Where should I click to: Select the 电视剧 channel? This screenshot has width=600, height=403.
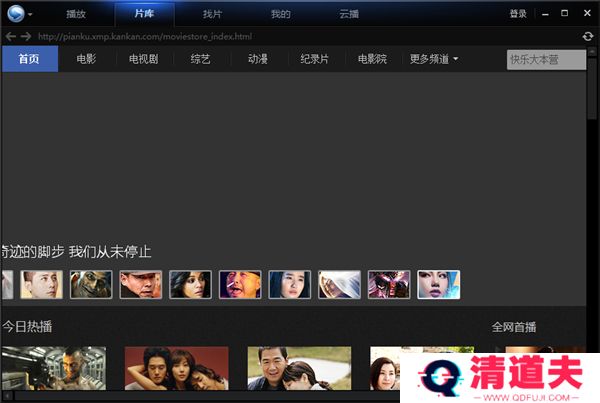pyautogui.click(x=144, y=59)
